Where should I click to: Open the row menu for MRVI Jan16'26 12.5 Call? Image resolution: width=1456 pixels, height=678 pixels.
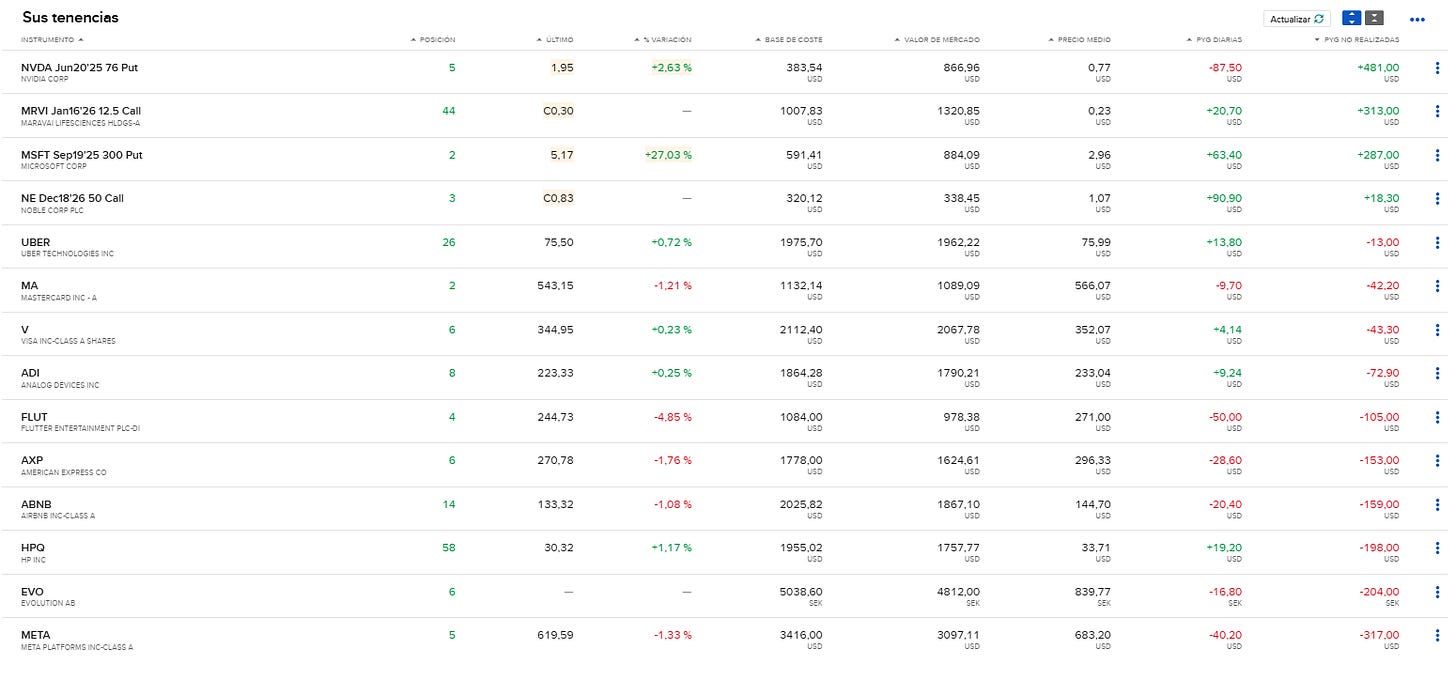click(x=1437, y=111)
